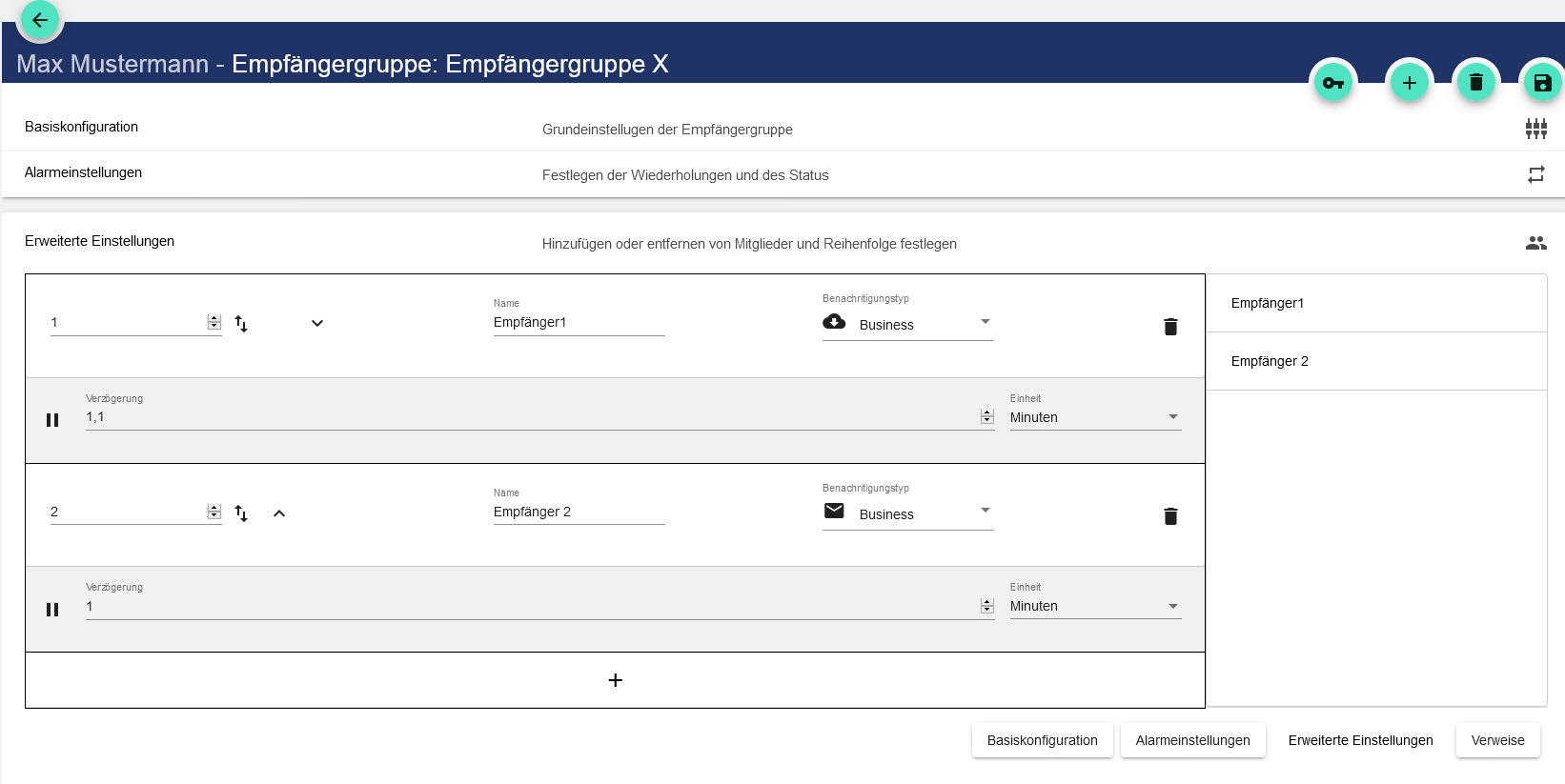Switch to the Basiskonfiguration tab button
This screenshot has height=784, width=1565.
coord(1042,740)
